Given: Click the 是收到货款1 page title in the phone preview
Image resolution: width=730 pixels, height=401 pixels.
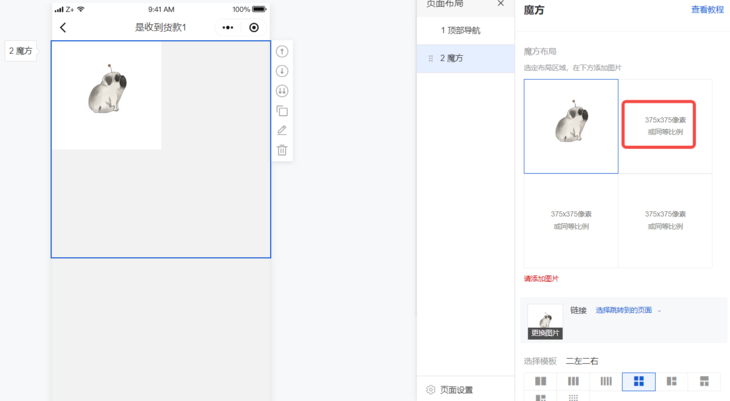Looking at the screenshot, I should click(161, 27).
